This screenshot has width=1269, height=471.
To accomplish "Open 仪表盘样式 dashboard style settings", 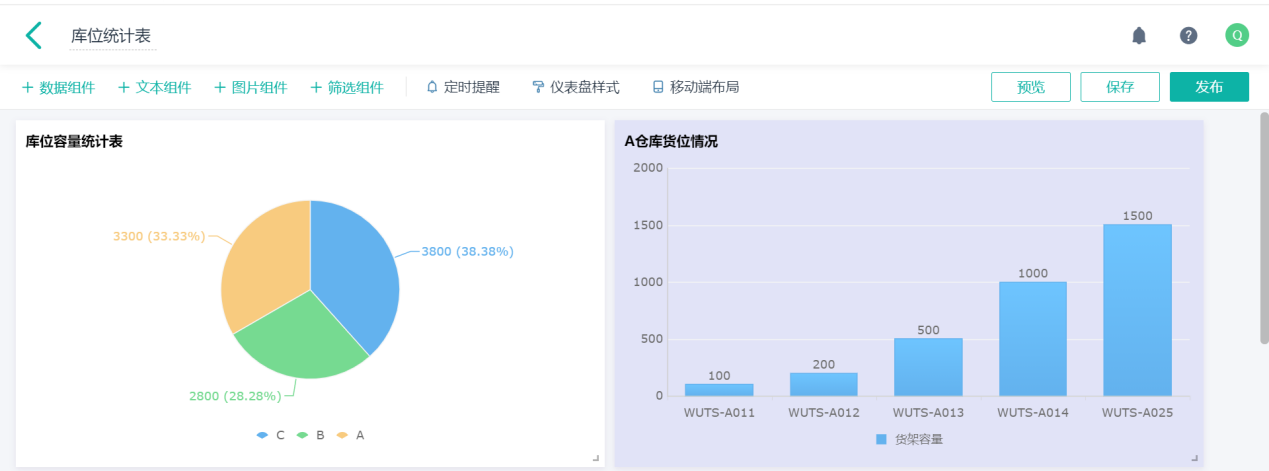I will (x=575, y=87).
